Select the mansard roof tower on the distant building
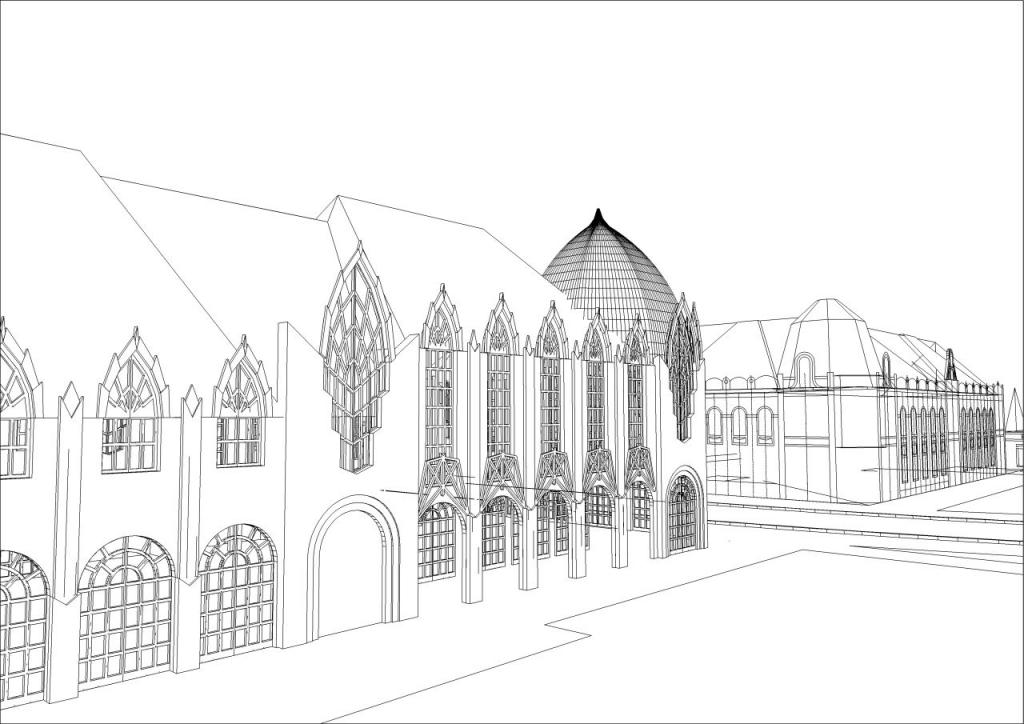 825,340
